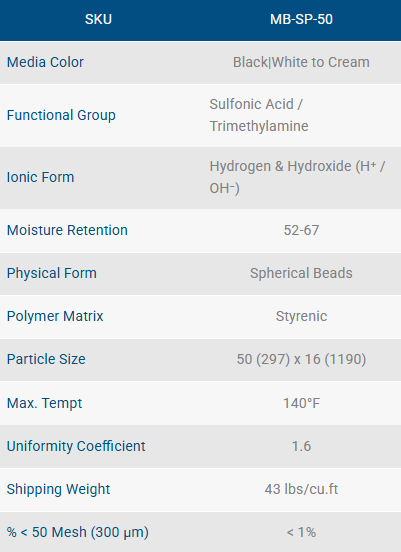Click the Ionic Form label
The height and width of the screenshot is (552, 401).
(40, 177)
